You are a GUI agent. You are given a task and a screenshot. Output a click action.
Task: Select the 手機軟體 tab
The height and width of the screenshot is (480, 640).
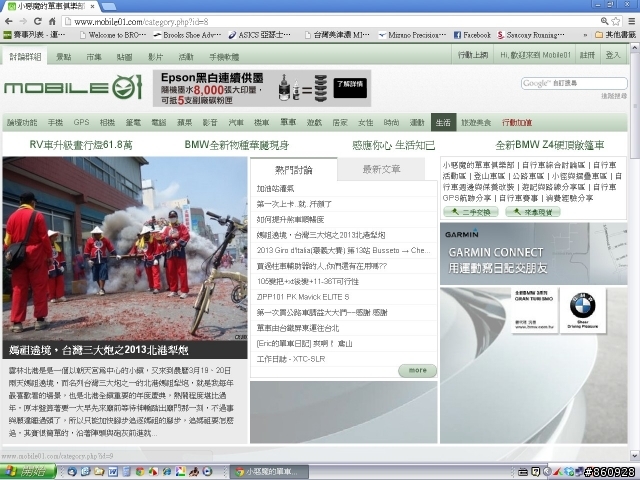(224, 57)
